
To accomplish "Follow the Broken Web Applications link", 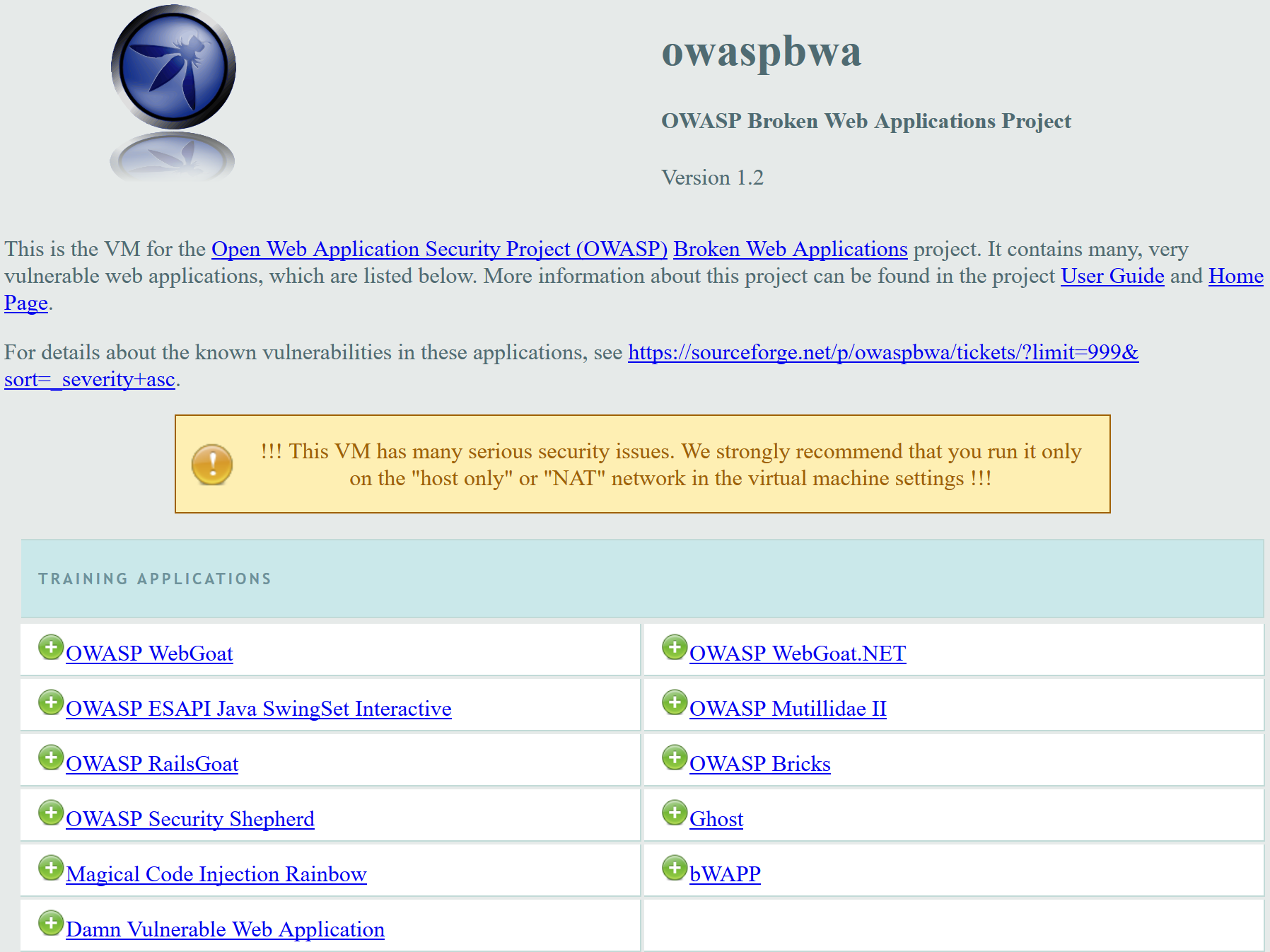I will pos(791,249).
